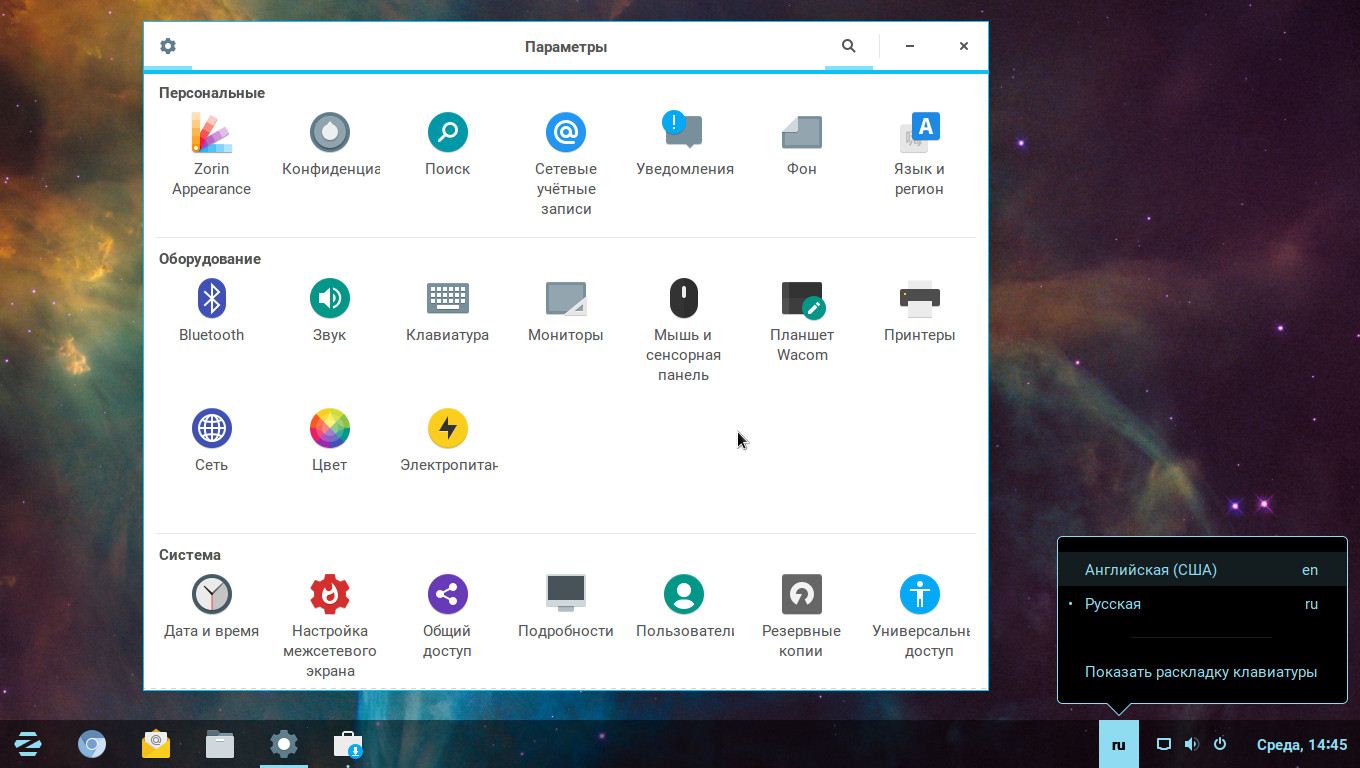Click the clock showing Среда, 14:45

1301,745
